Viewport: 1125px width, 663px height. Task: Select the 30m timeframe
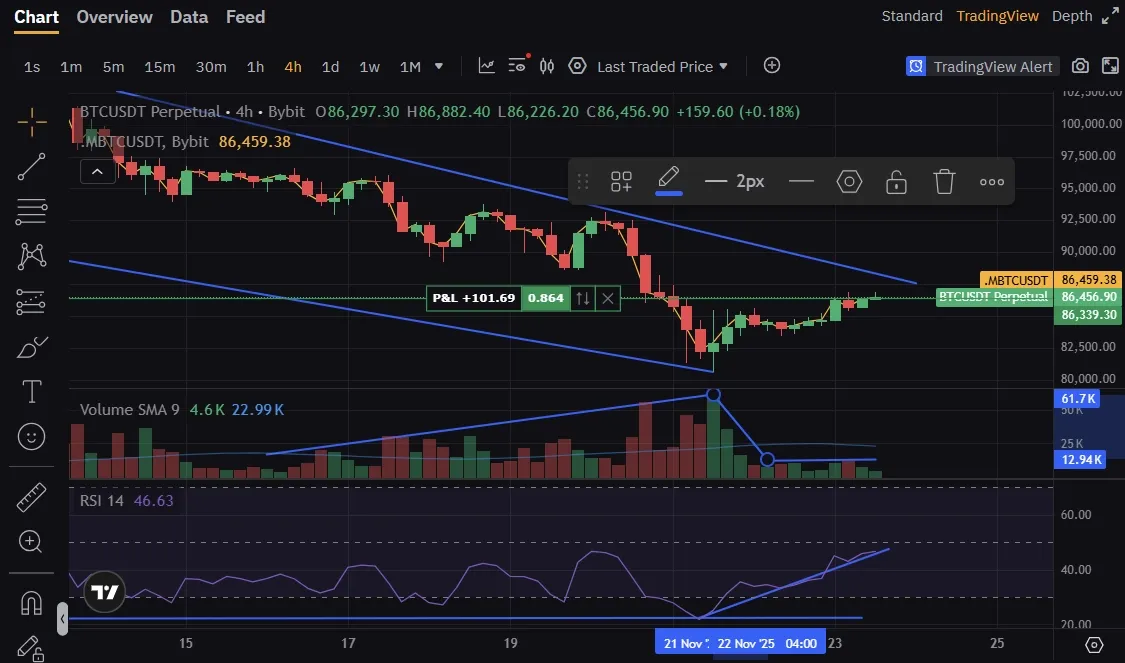click(211, 67)
